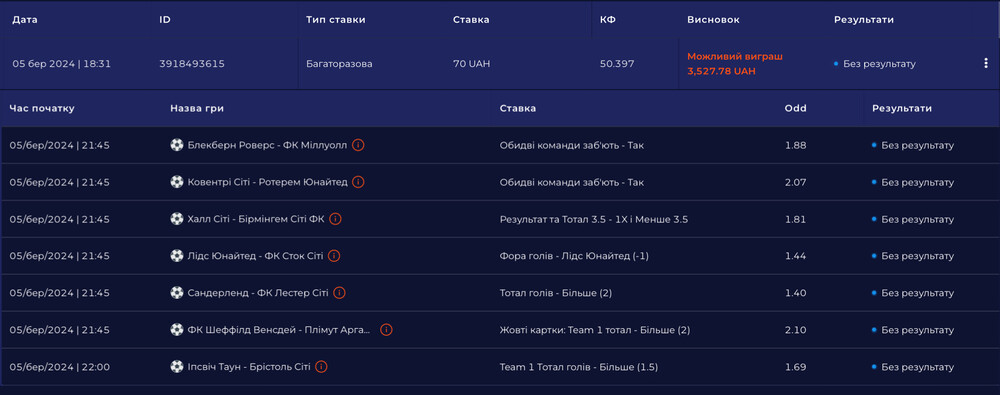Screen dimensions: 1000x395
Task: Open the Блекберн Роверс - ФК Міллуолл match
Action: point(267,145)
